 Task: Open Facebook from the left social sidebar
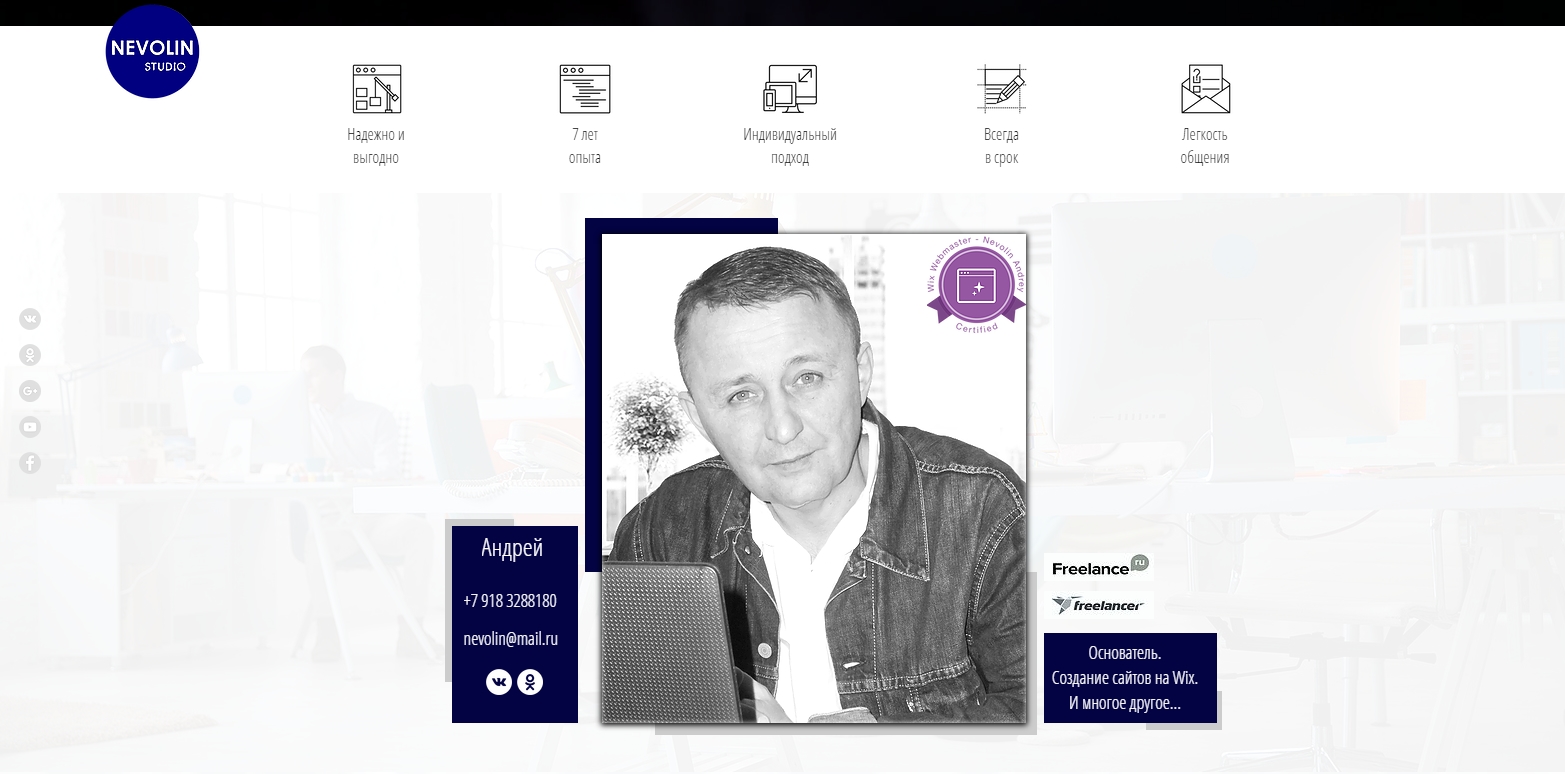click(x=30, y=463)
